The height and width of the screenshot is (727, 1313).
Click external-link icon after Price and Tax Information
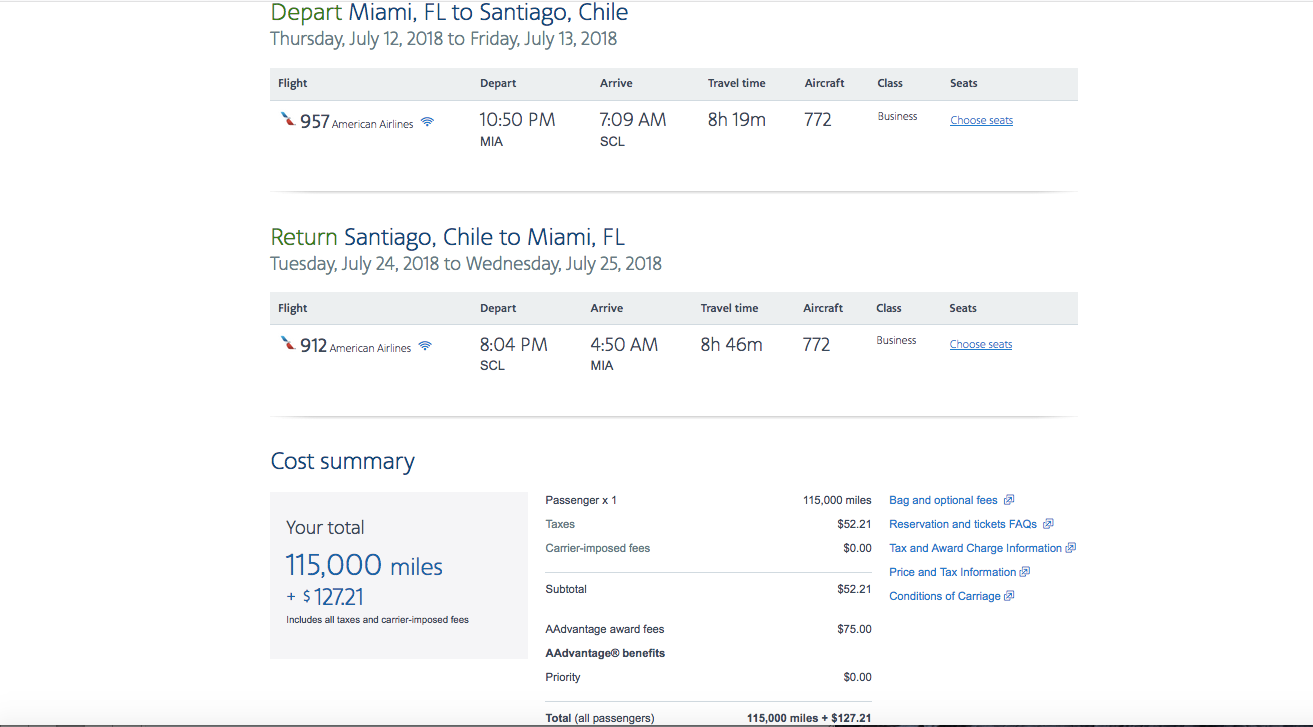tap(1024, 572)
